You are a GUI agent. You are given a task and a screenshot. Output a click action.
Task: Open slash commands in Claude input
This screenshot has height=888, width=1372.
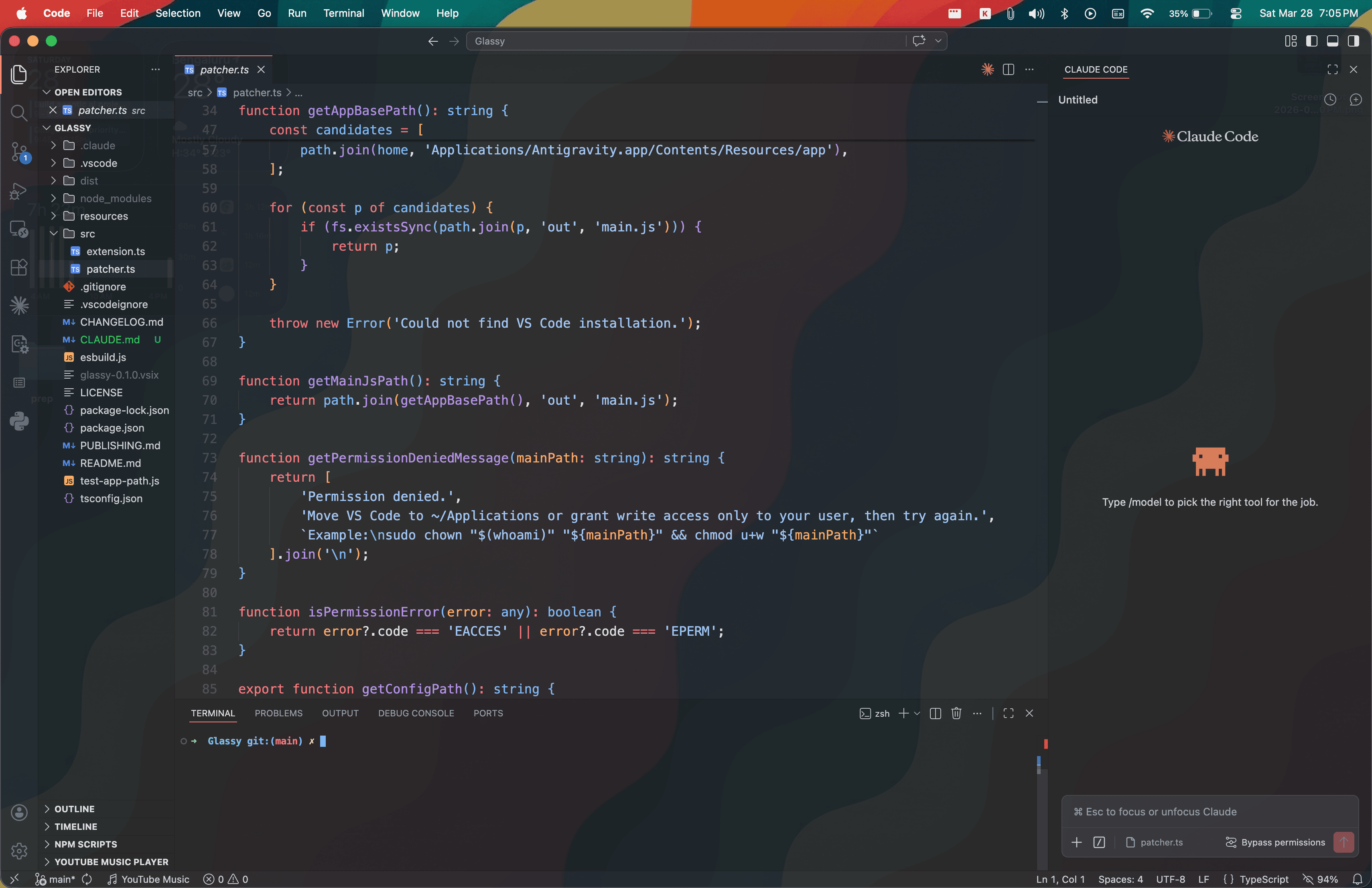point(1099,842)
